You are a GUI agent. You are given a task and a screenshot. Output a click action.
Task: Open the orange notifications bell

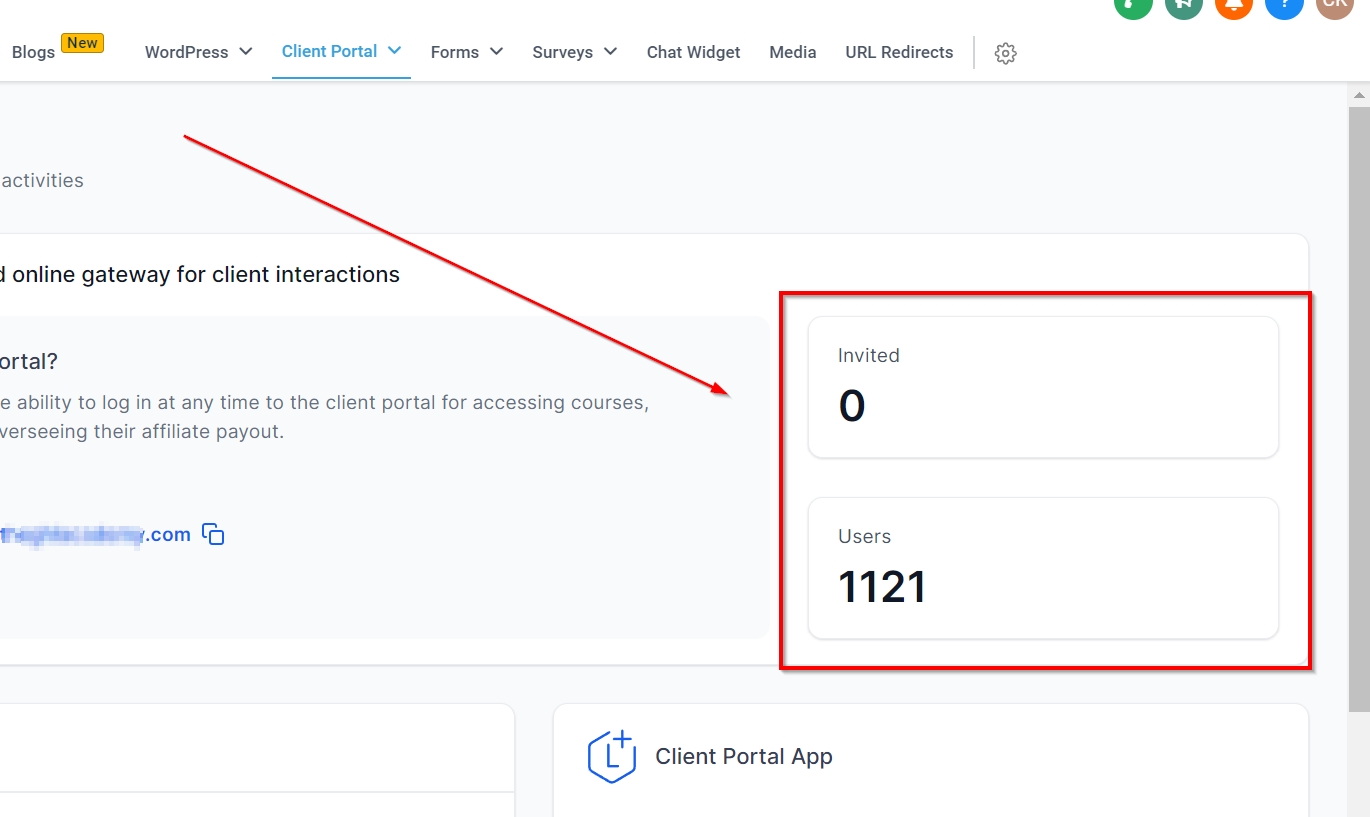(1233, 5)
